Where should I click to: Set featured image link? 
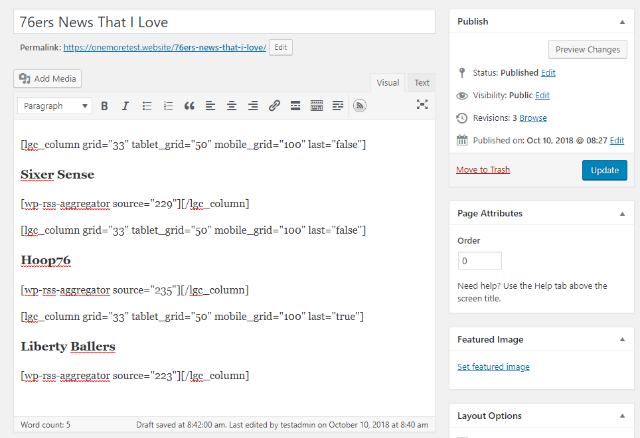point(493,367)
